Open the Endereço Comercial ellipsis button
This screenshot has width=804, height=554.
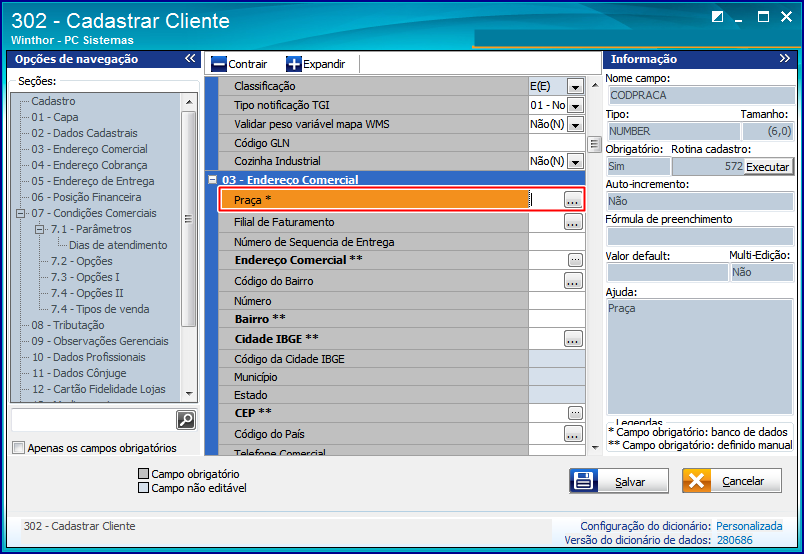click(575, 260)
